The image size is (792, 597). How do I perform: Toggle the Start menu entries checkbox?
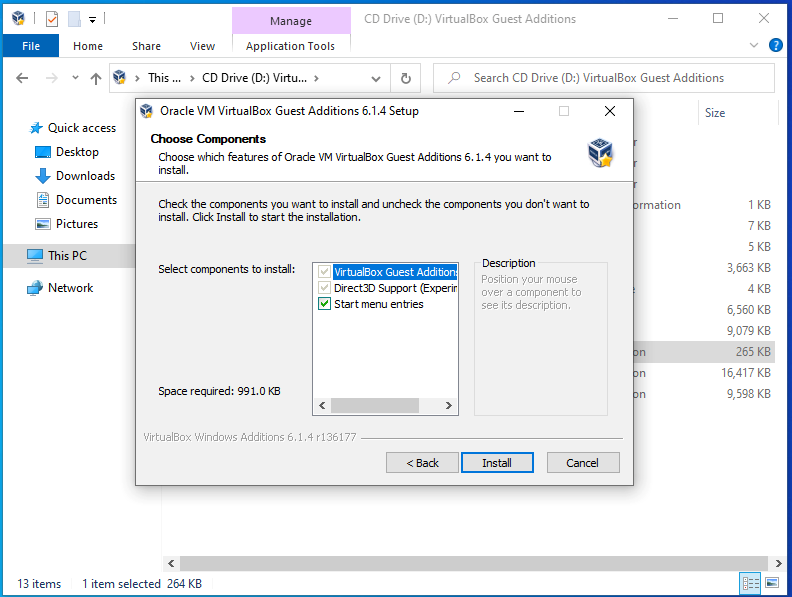(x=324, y=304)
